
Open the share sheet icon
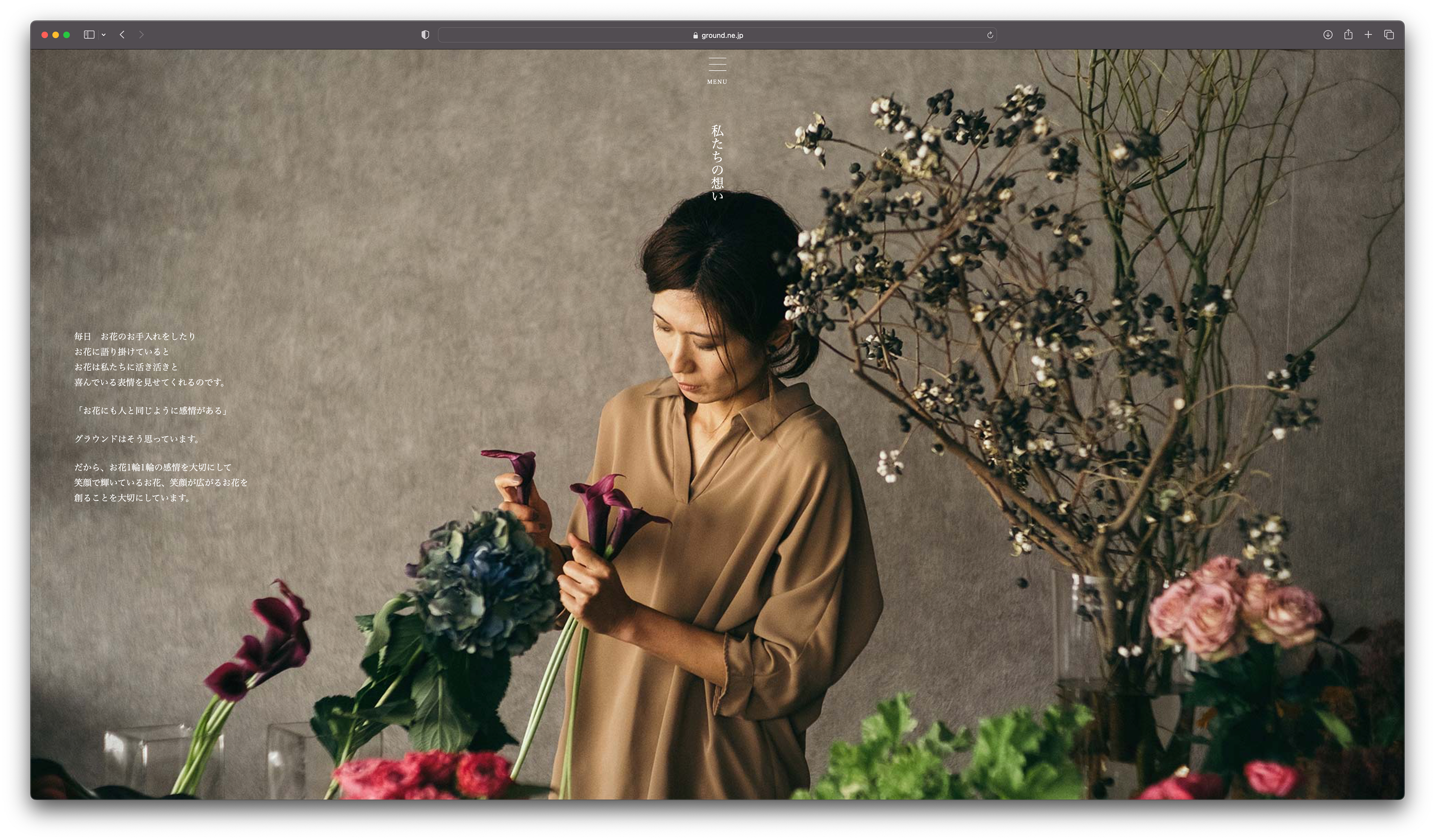[x=1348, y=35]
